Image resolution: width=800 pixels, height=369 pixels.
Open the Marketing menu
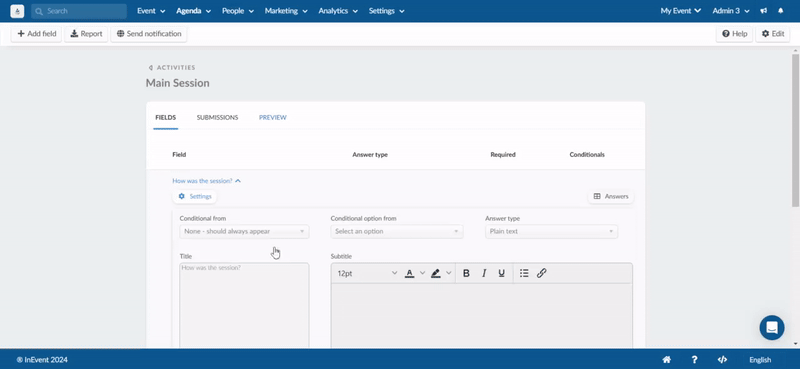coord(286,11)
